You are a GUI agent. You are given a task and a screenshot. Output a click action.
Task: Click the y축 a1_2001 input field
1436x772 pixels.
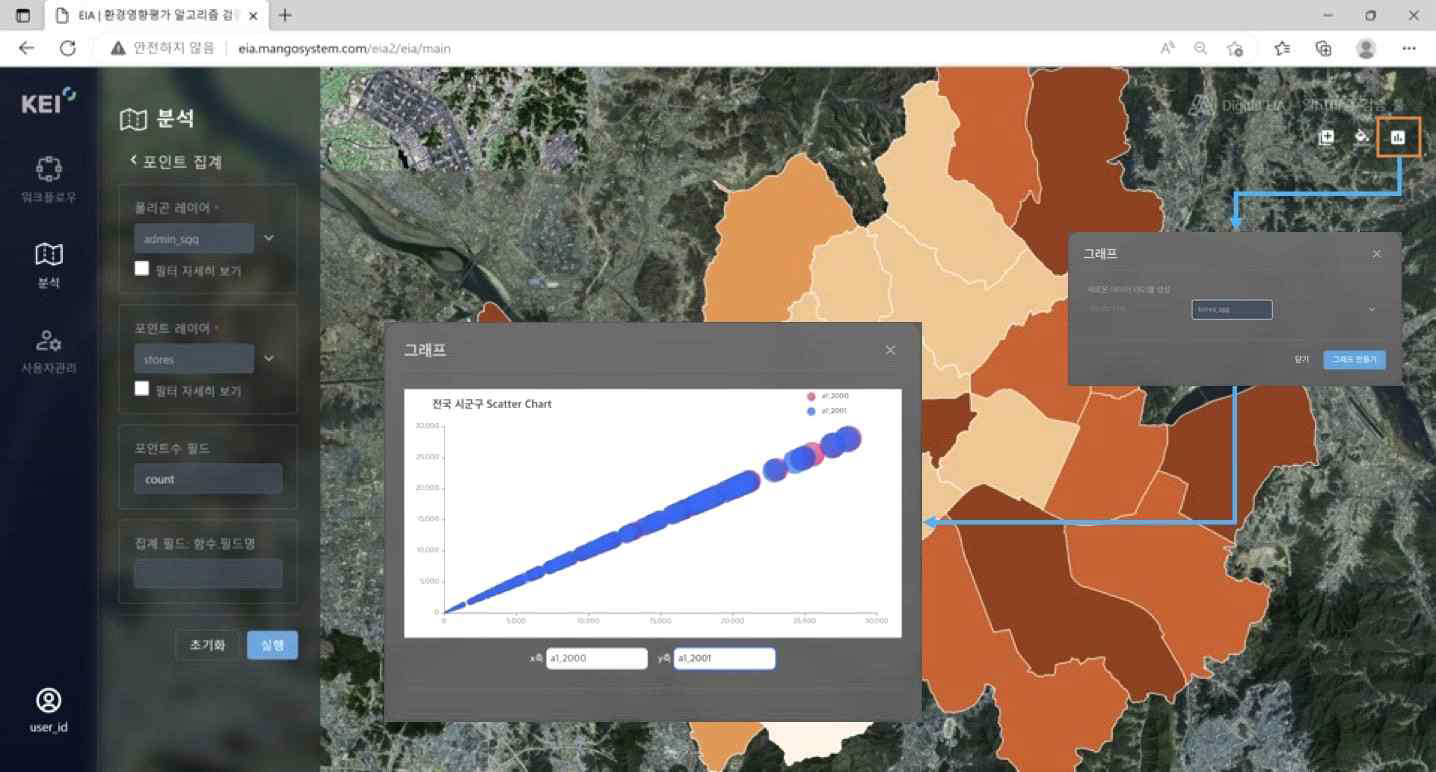tap(724, 659)
